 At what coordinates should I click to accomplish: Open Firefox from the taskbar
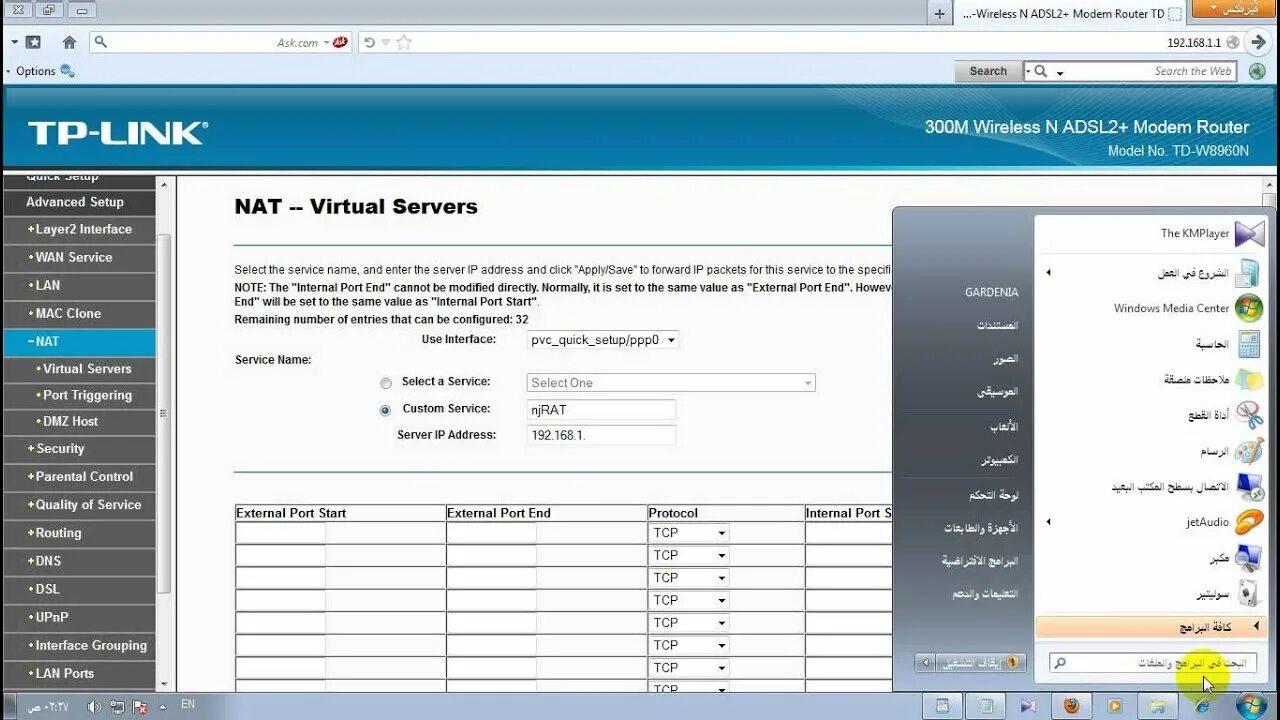pyautogui.click(x=1072, y=705)
